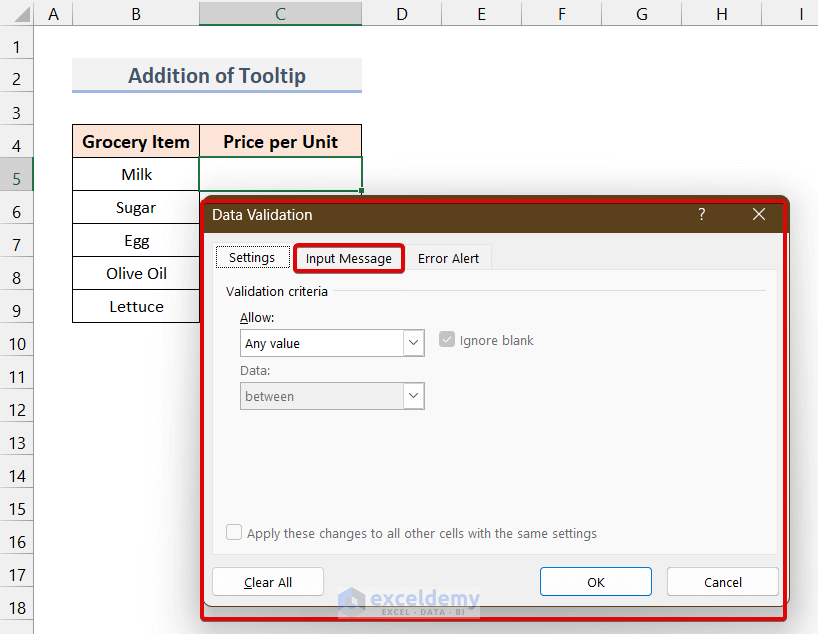Open the Data Validation help question mark
Viewport: 818px width, 634px height.
pos(702,214)
